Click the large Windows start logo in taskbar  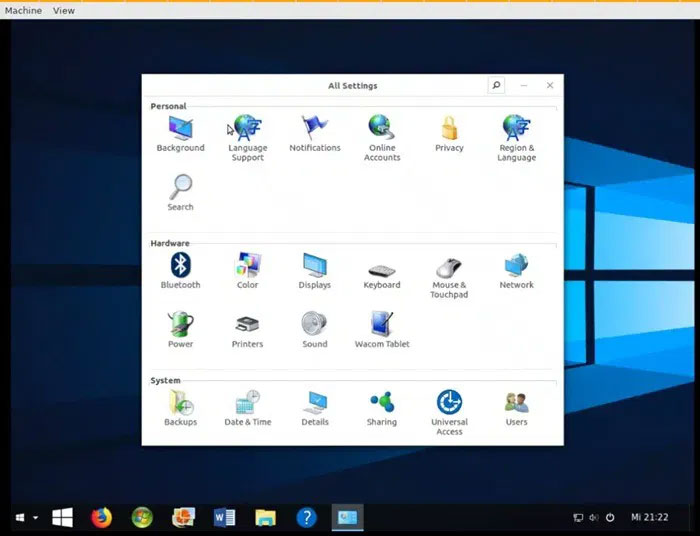pos(62,518)
